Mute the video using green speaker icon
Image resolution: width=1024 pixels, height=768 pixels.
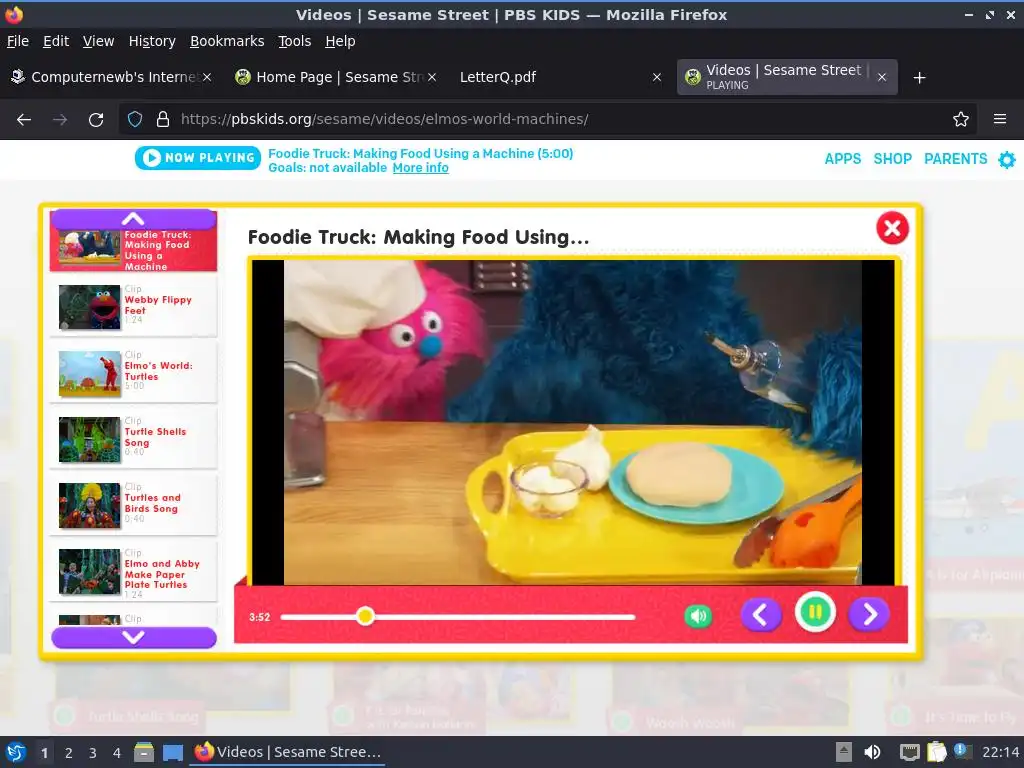pyautogui.click(x=698, y=616)
